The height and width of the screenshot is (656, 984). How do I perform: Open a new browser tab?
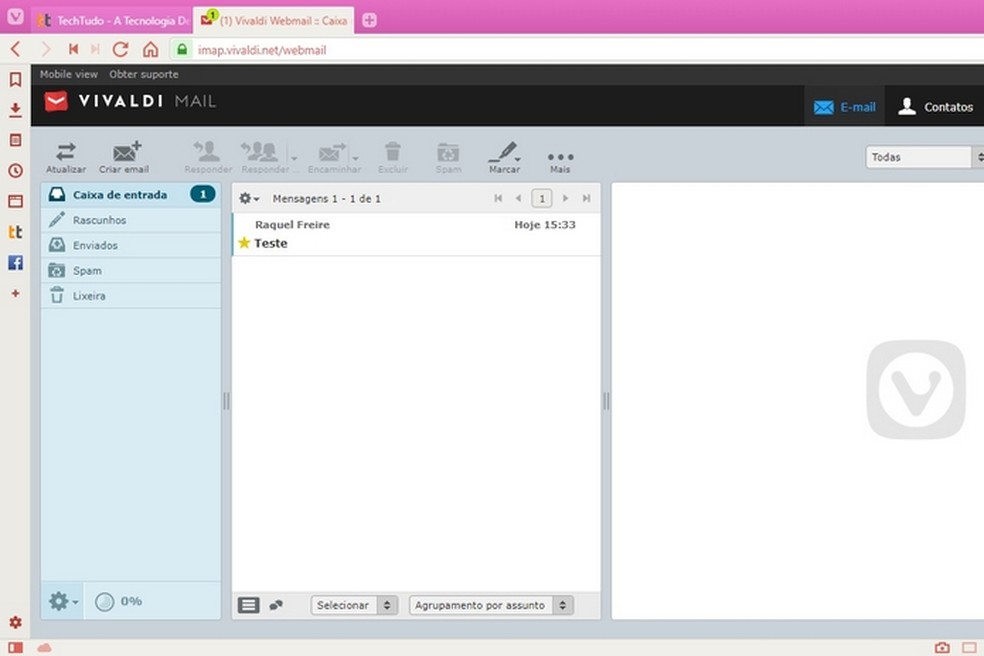(369, 20)
